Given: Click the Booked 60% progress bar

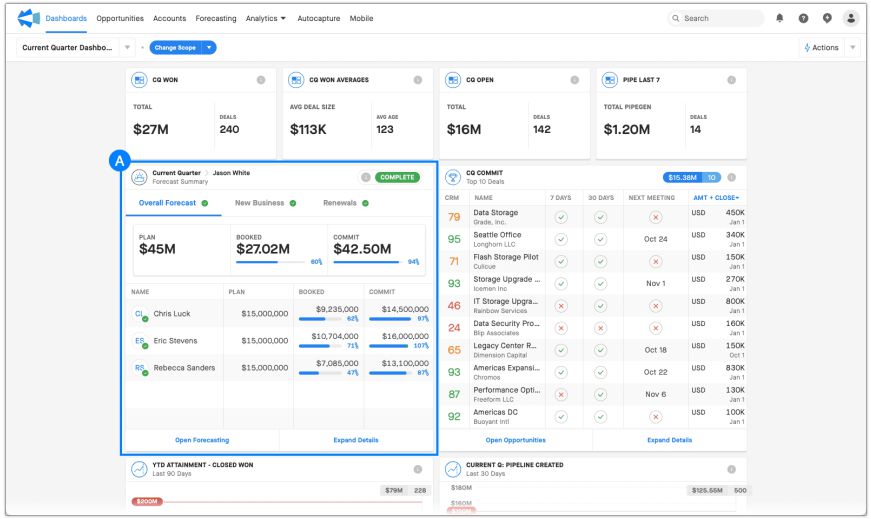Looking at the screenshot, I should pos(271,262).
